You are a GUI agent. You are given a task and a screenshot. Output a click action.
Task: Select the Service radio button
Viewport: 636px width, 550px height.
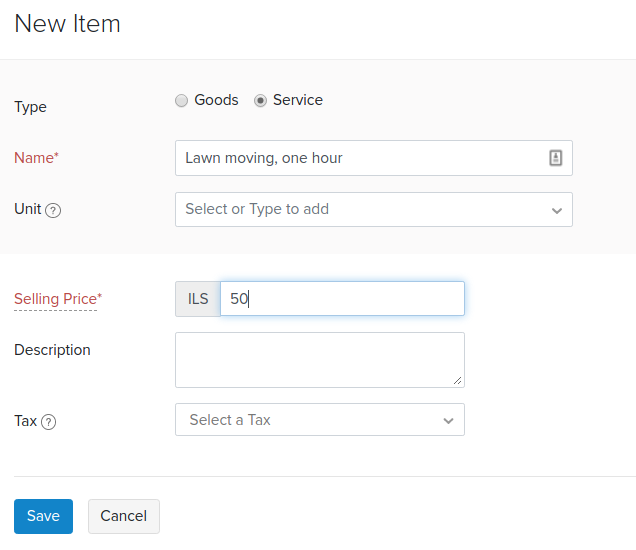click(x=261, y=101)
